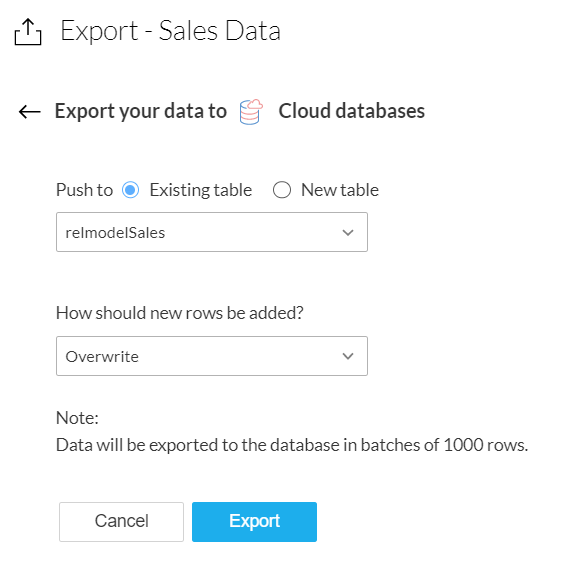Choose the New table radio button
This screenshot has height=563, width=574.
point(282,190)
